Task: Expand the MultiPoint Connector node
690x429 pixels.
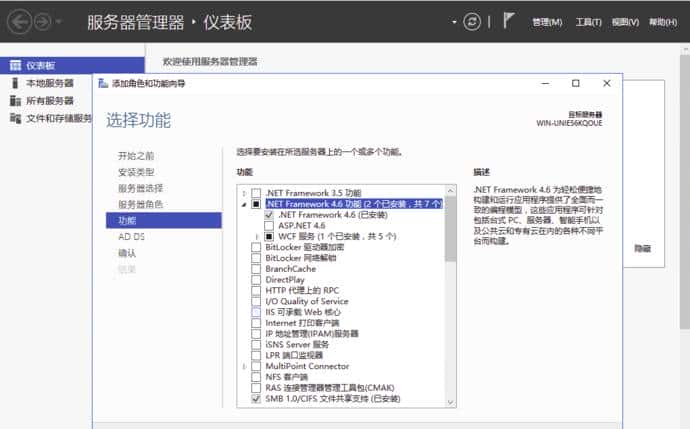Action: point(244,366)
